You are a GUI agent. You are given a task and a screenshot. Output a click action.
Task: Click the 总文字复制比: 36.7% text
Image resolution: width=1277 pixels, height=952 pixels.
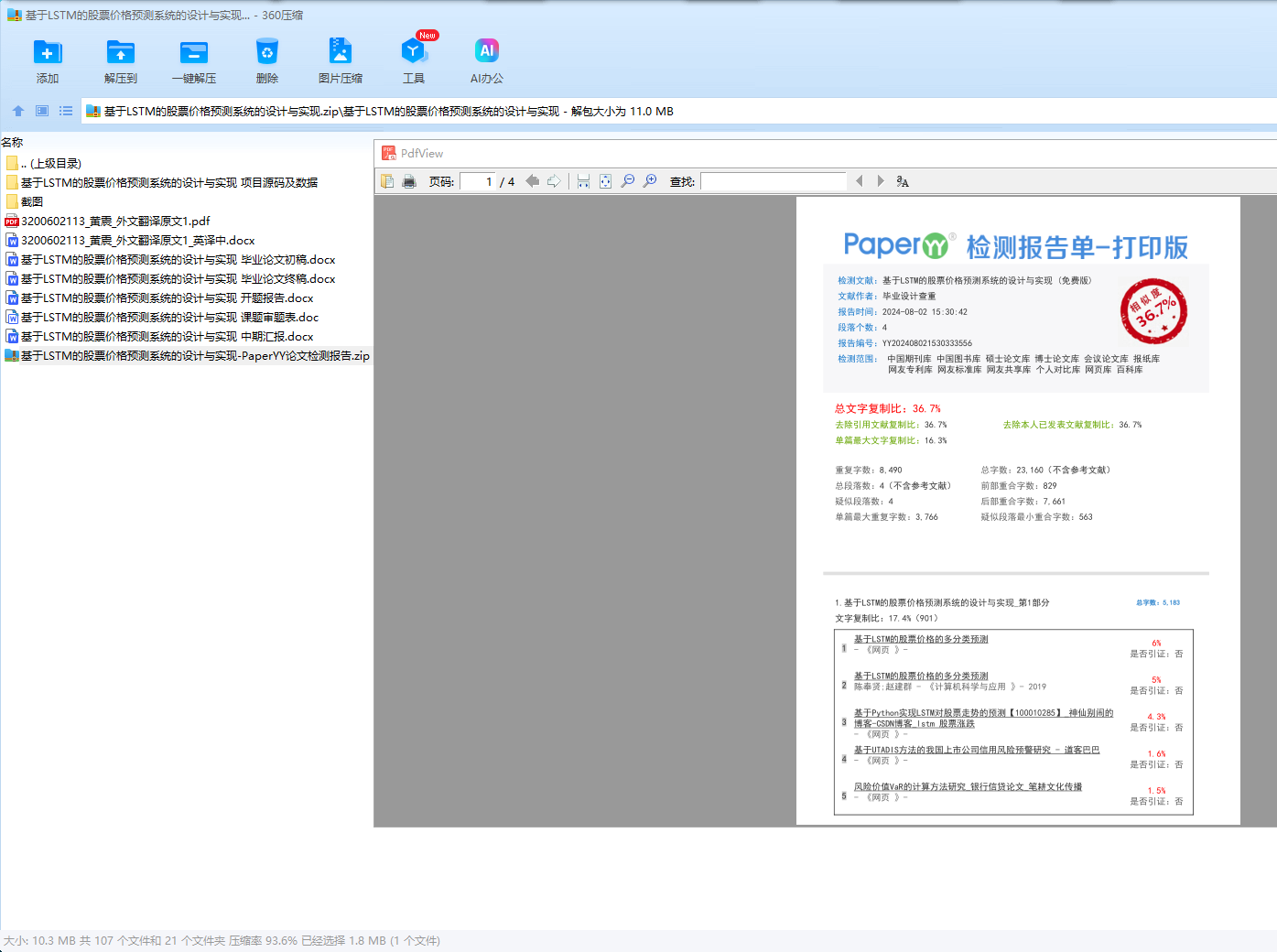point(887,408)
